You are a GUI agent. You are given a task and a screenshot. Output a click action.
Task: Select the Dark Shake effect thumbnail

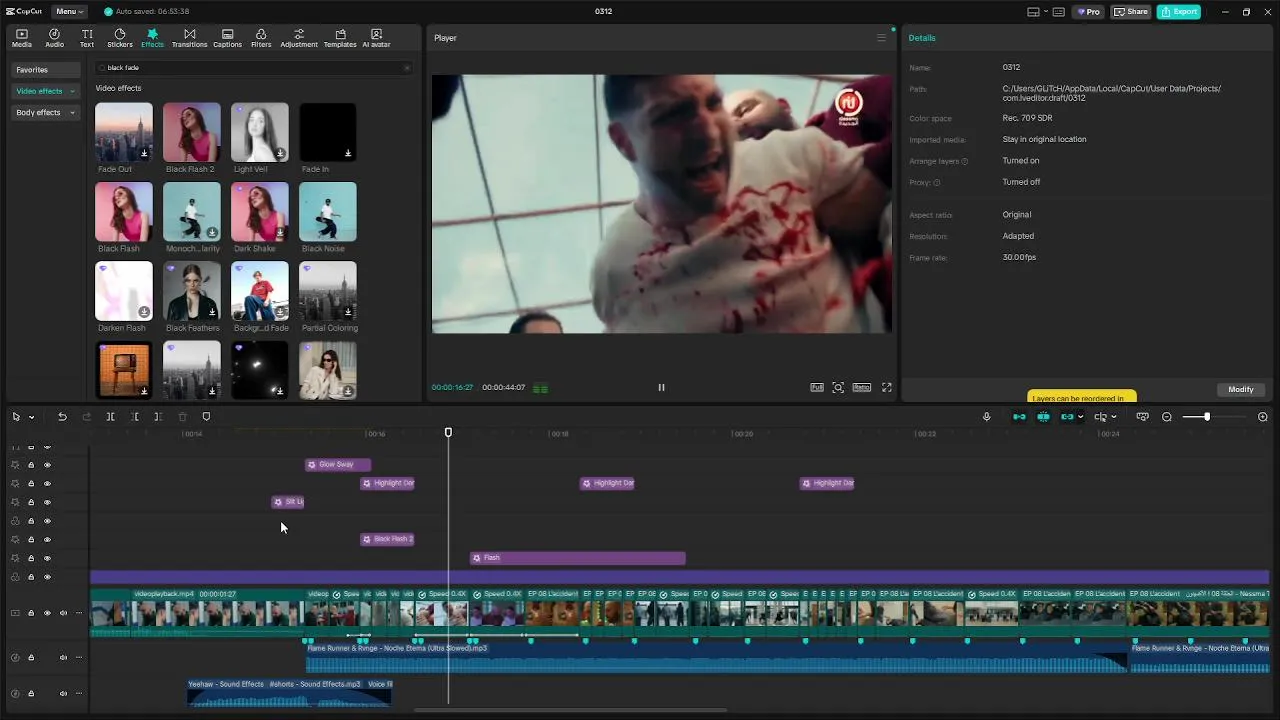(x=260, y=211)
